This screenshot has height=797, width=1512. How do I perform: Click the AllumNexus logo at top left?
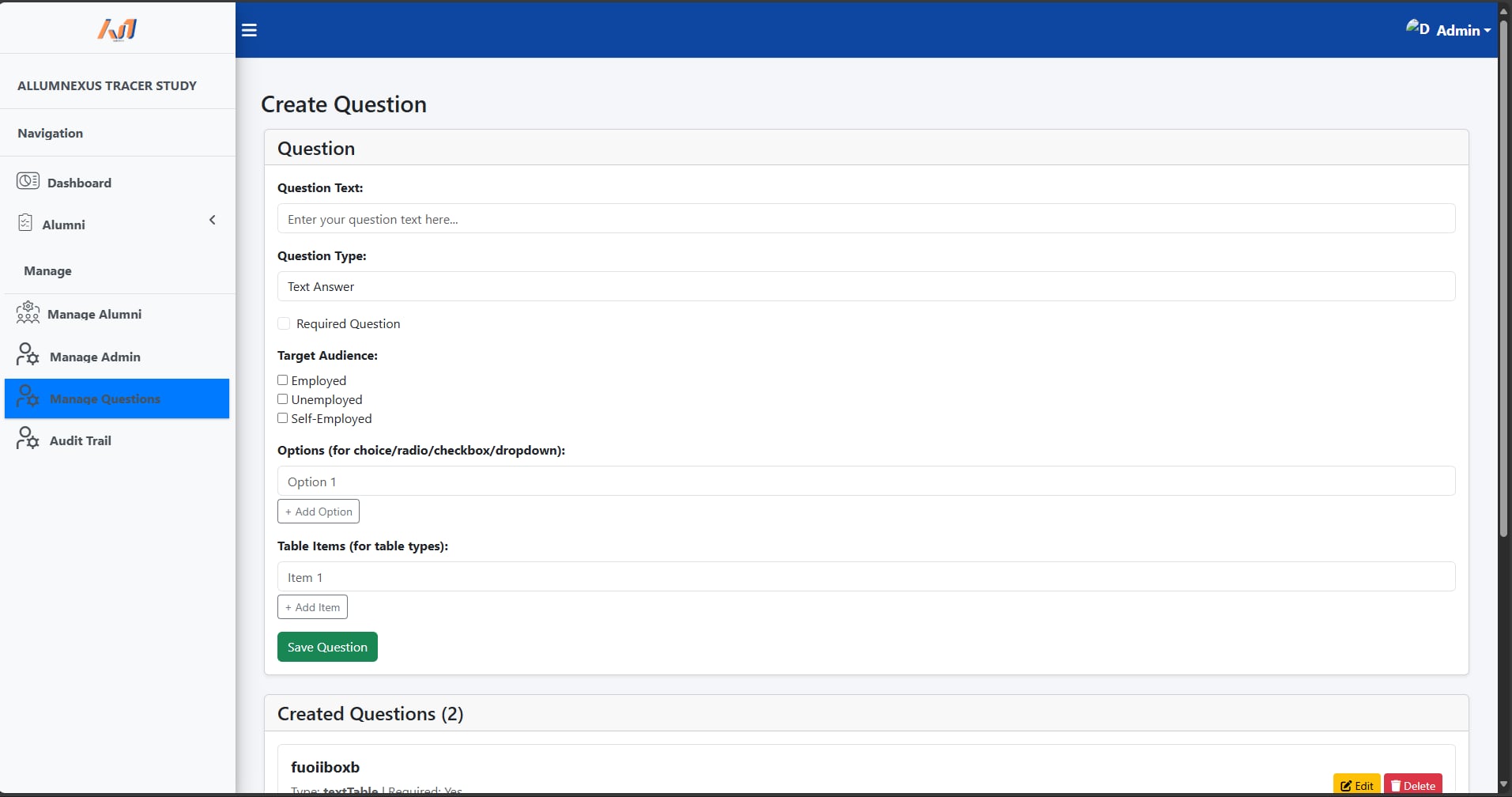click(117, 28)
